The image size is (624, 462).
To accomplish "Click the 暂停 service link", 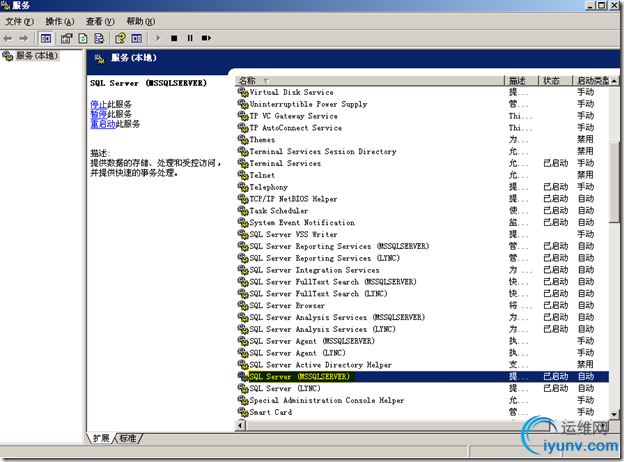I will (99, 114).
